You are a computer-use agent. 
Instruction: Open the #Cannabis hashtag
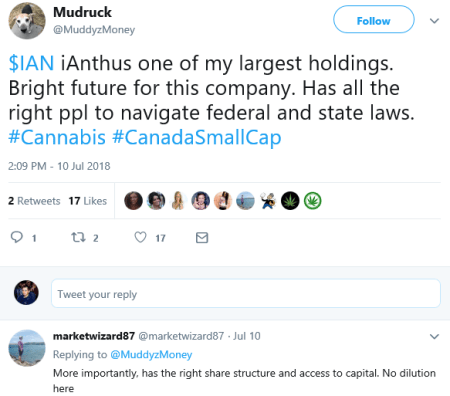click(57, 137)
